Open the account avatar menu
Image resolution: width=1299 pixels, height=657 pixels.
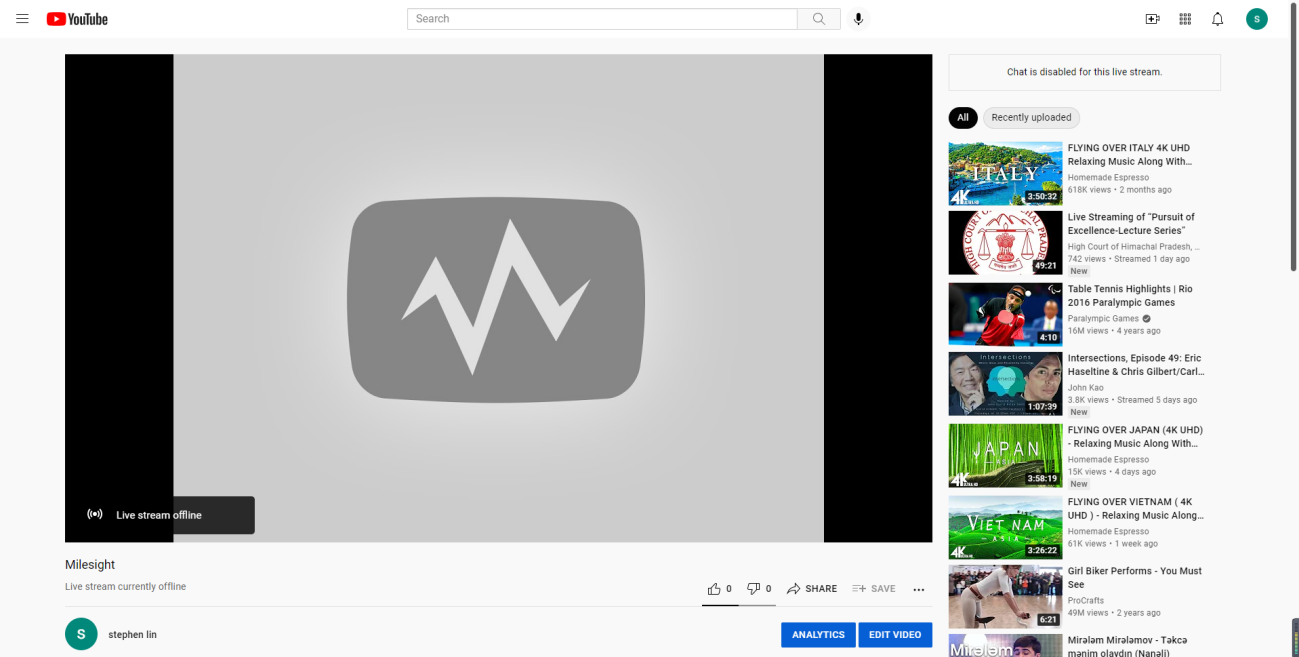pos(1257,19)
